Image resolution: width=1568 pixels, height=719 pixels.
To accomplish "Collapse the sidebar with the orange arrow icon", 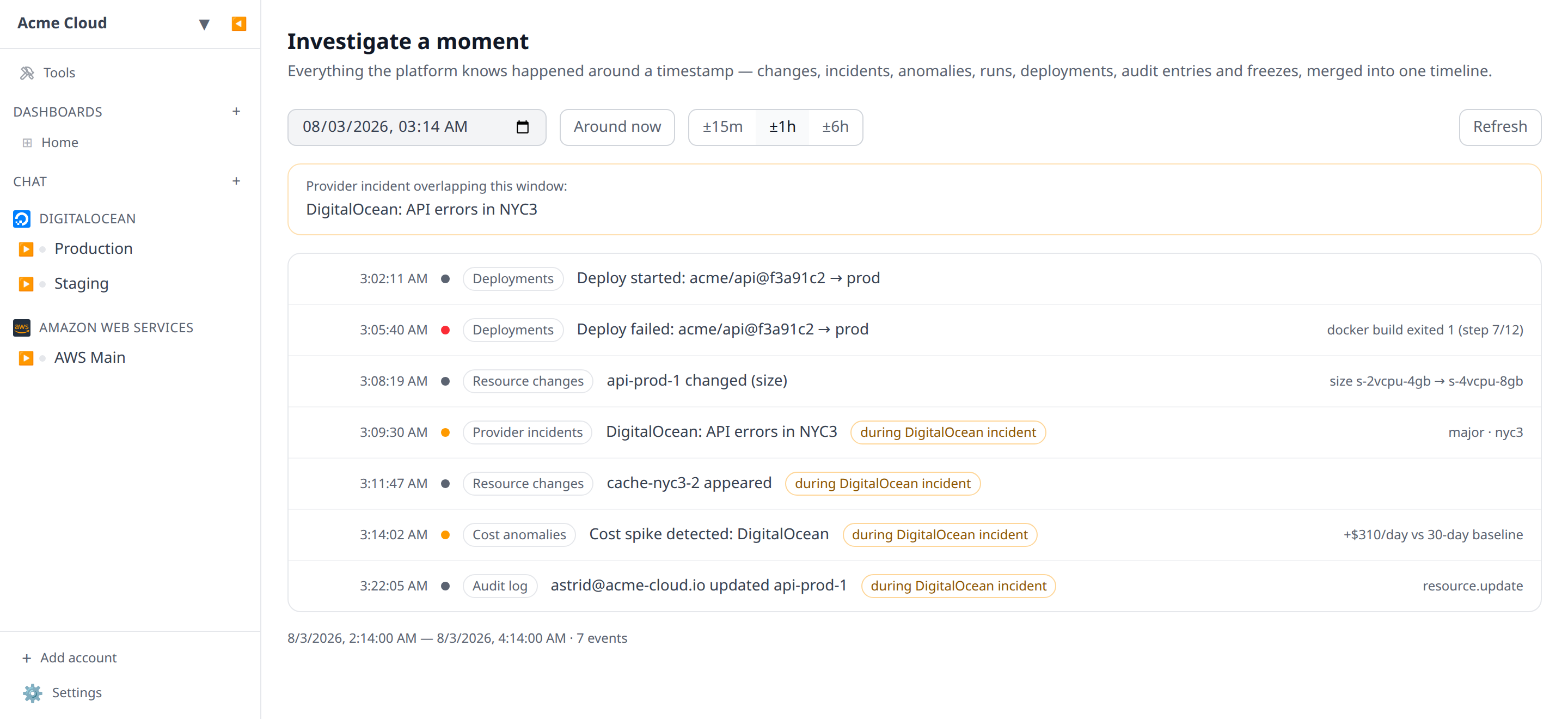I will click(238, 24).
